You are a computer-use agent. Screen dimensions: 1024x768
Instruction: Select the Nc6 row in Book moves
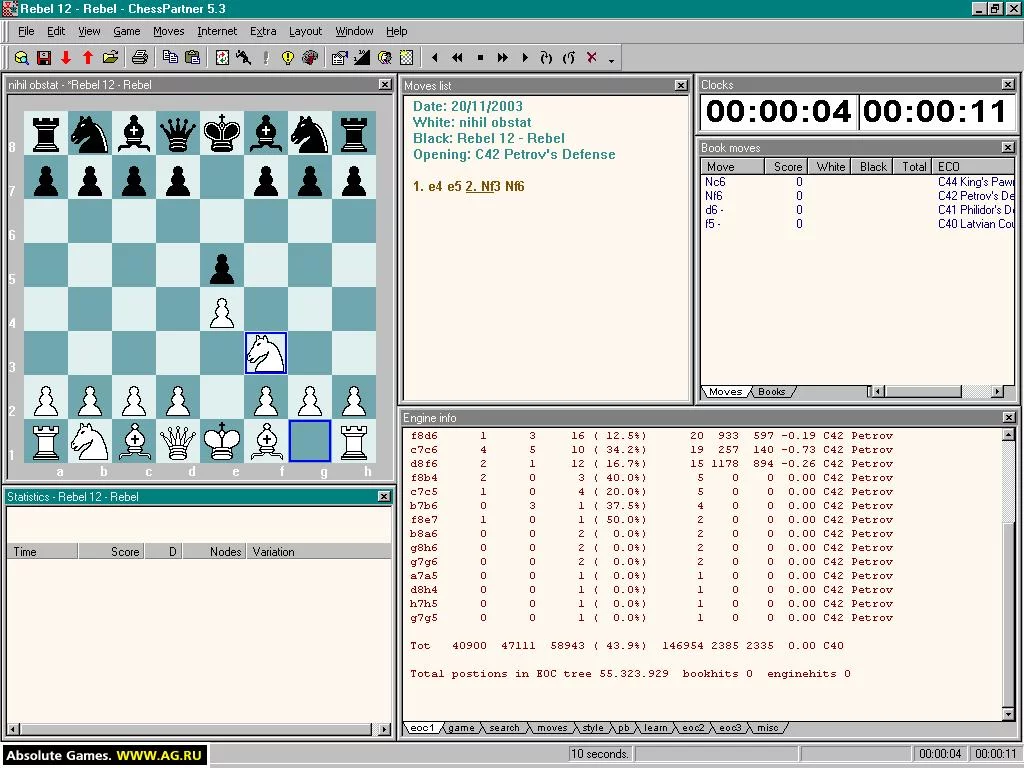coord(857,182)
